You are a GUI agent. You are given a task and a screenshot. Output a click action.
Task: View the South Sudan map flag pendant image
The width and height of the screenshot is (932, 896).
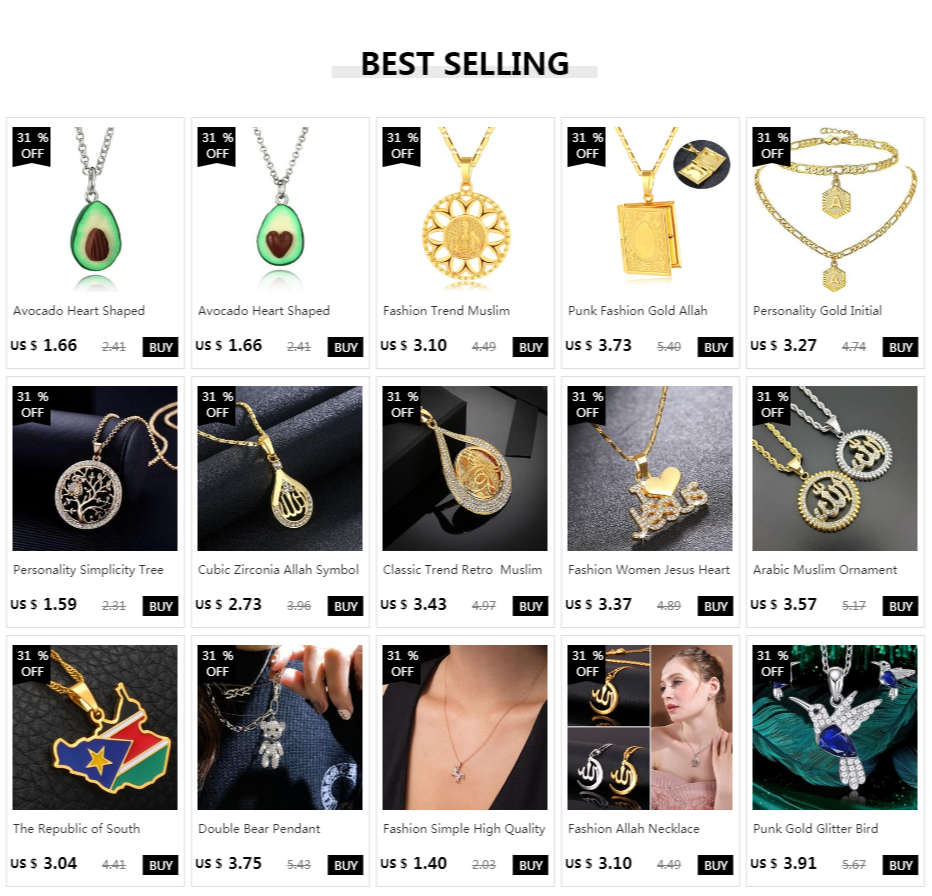tap(95, 727)
